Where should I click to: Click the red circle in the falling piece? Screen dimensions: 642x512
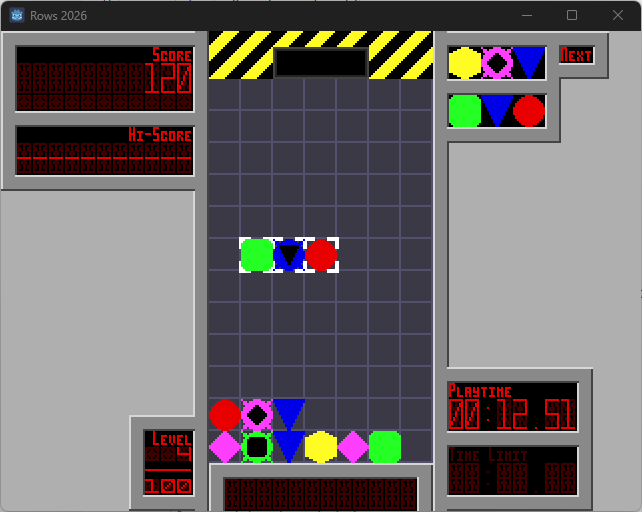point(321,255)
